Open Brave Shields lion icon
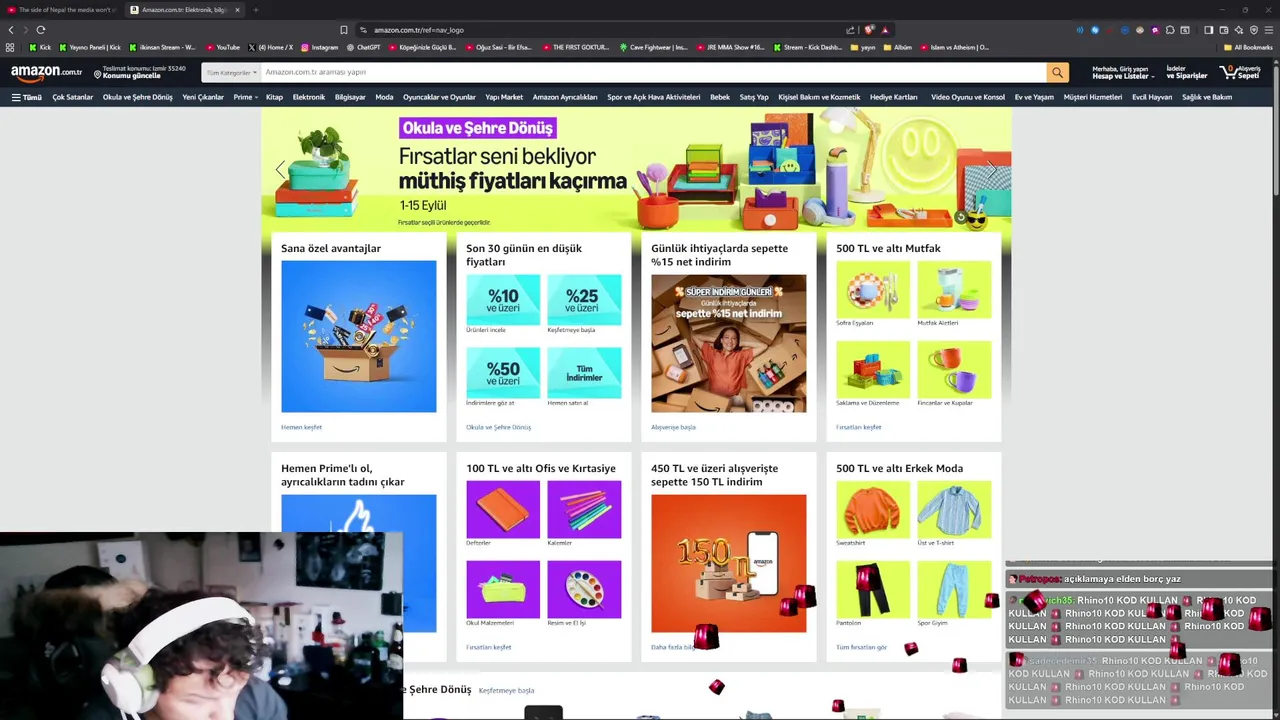 pyautogui.click(x=869, y=30)
